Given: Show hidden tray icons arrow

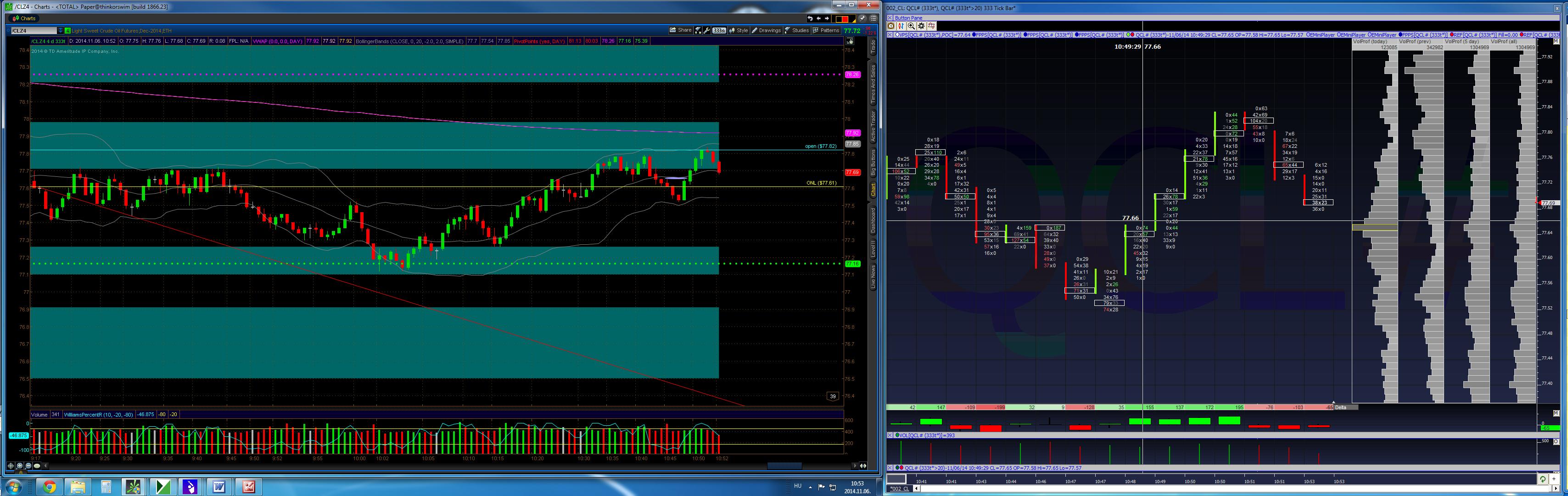Looking at the screenshot, I should pyautogui.click(x=810, y=487).
